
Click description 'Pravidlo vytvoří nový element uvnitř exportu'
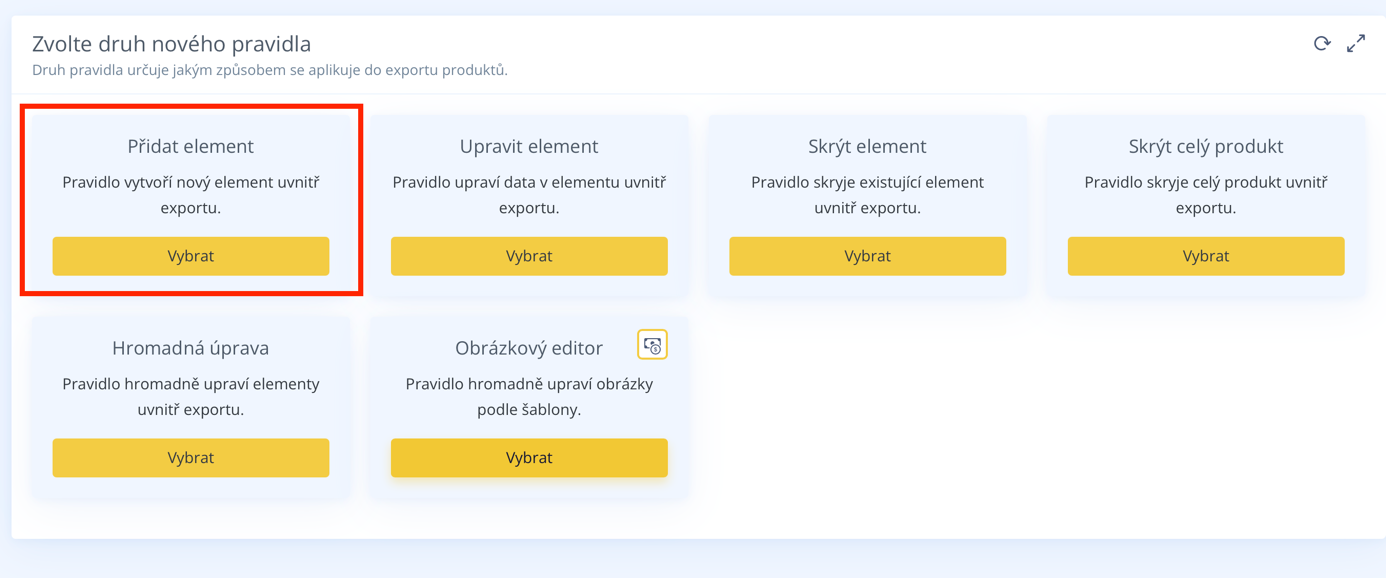pyautogui.click(x=191, y=195)
